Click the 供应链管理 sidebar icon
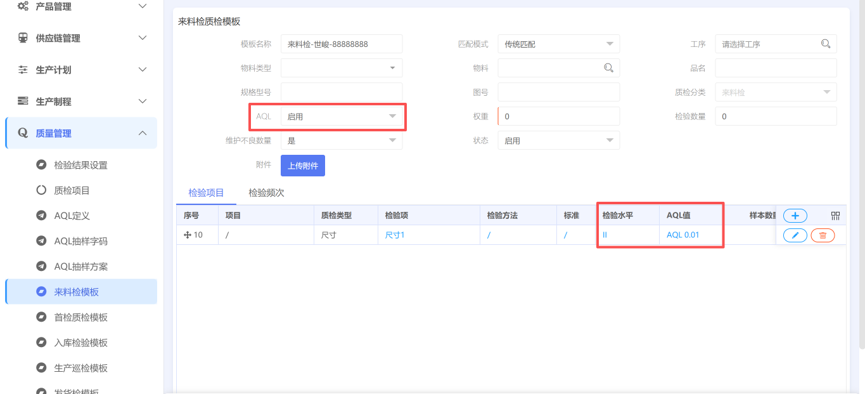865x394 pixels. pos(23,38)
